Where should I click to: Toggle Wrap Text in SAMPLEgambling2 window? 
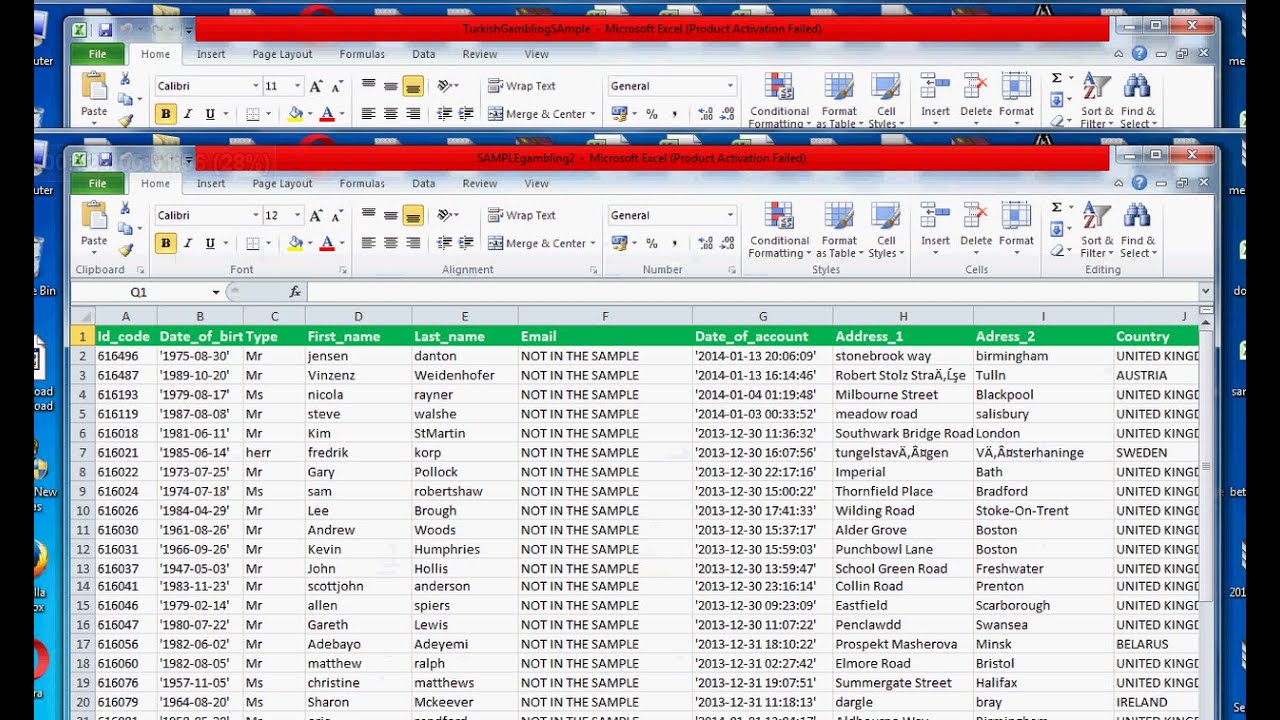coord(521,215)
